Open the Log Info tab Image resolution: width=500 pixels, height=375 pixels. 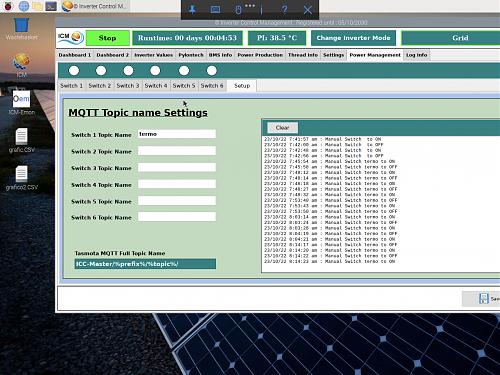pyautogui.click(x=417, y=55)
